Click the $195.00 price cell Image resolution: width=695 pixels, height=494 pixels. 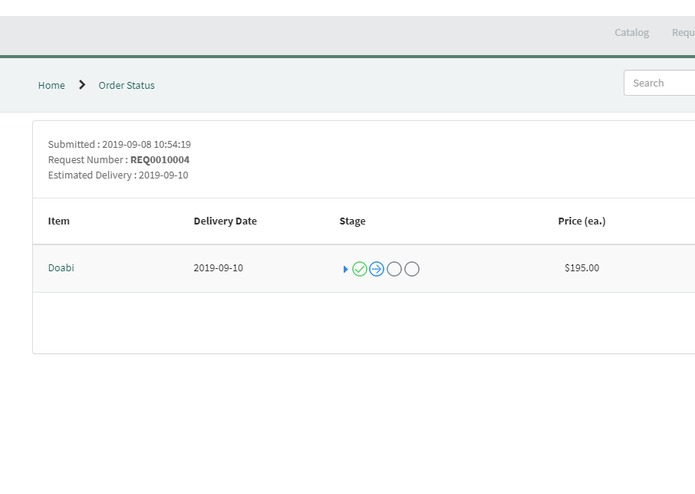(582, 268)
